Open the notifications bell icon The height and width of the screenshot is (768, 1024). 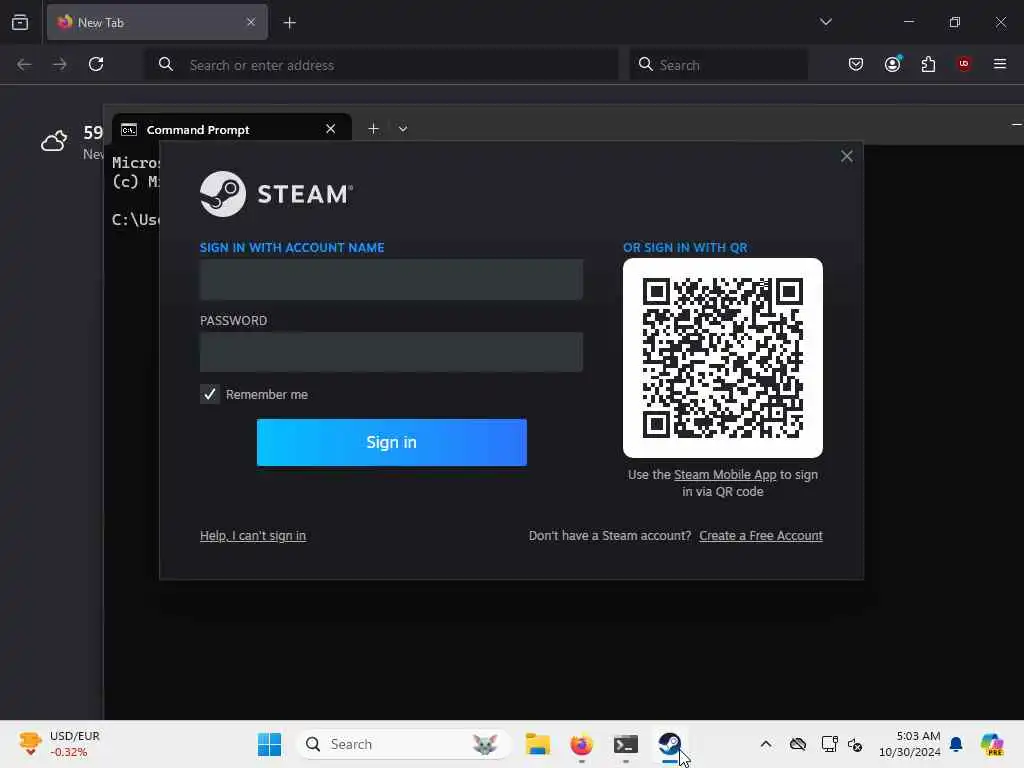[956, 744]
